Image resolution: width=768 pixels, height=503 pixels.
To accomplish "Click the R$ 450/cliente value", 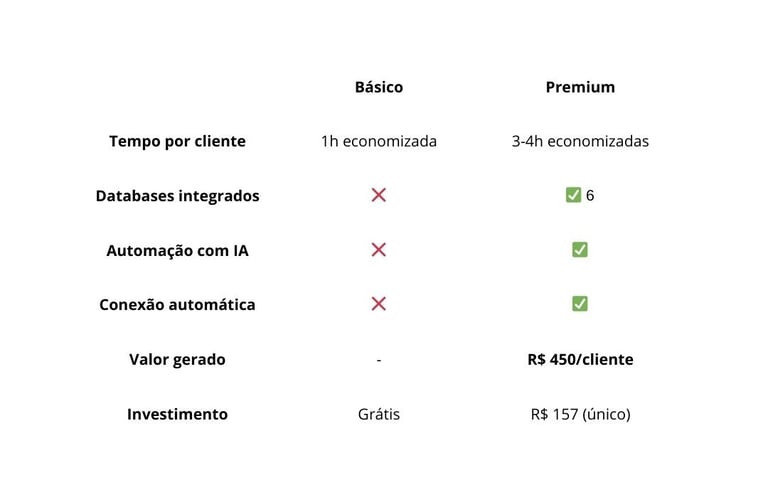I will point(580,359).
